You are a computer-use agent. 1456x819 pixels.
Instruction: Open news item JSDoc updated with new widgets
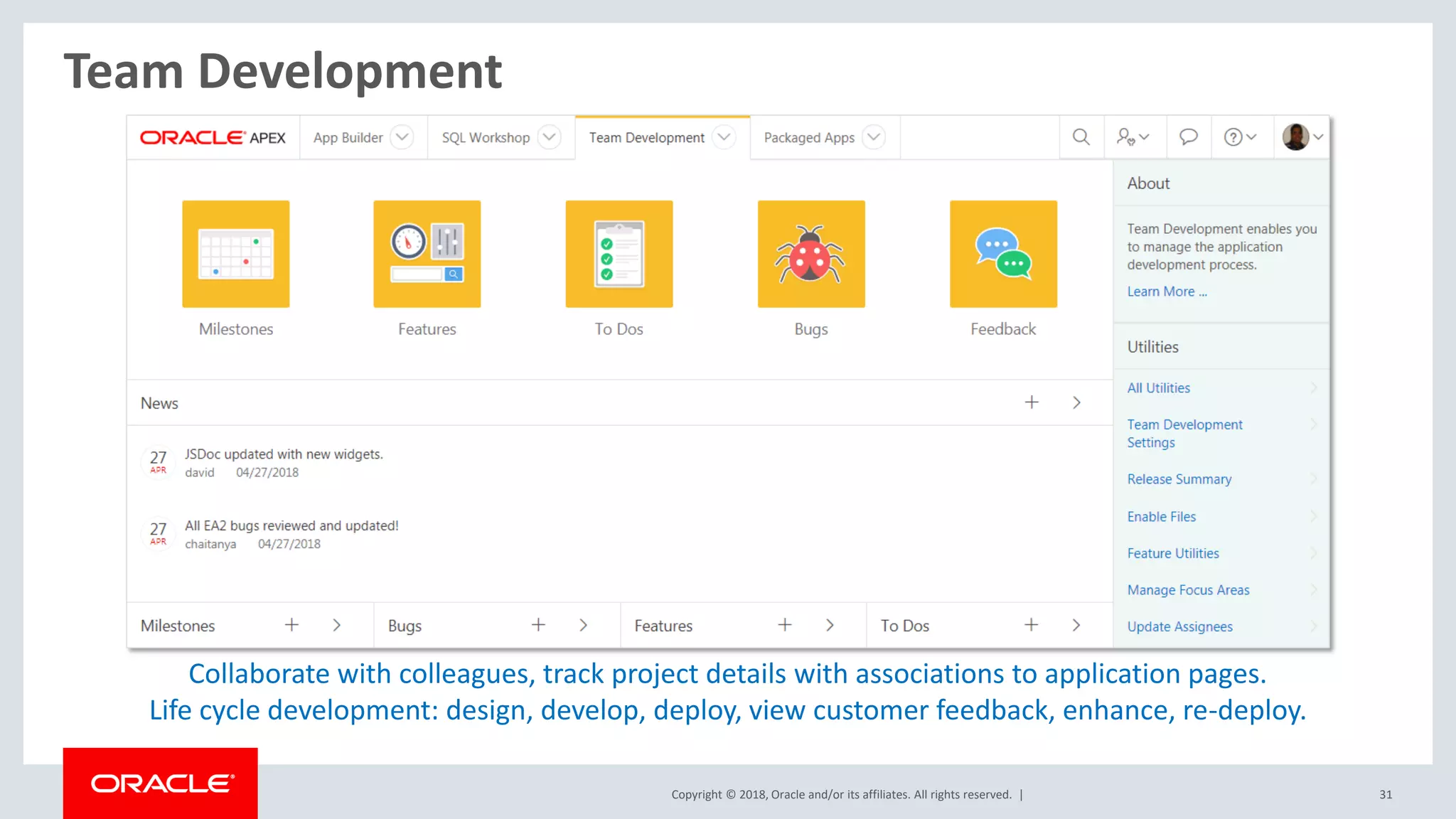pyautogui.click(x=284, y=454)
